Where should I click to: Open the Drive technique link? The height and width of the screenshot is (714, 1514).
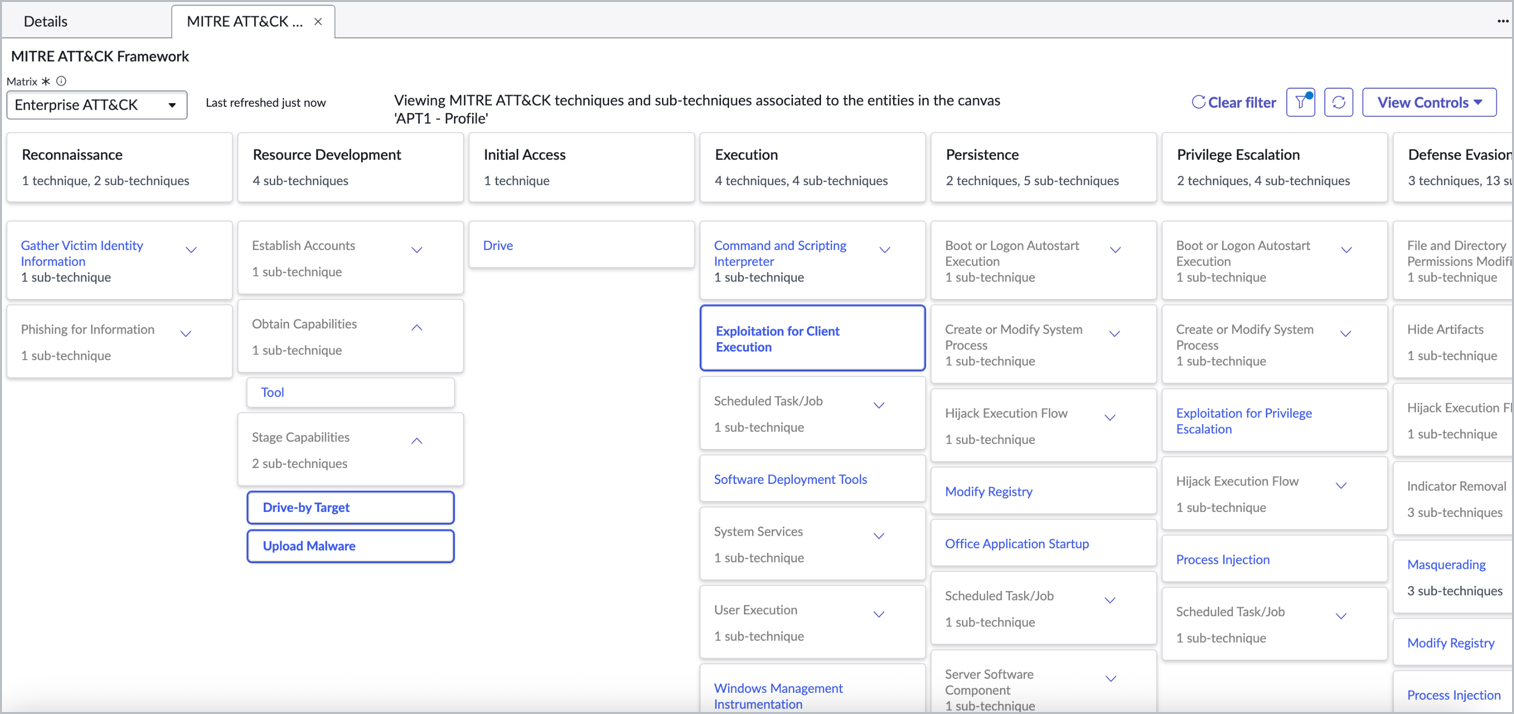click(498, 245)
